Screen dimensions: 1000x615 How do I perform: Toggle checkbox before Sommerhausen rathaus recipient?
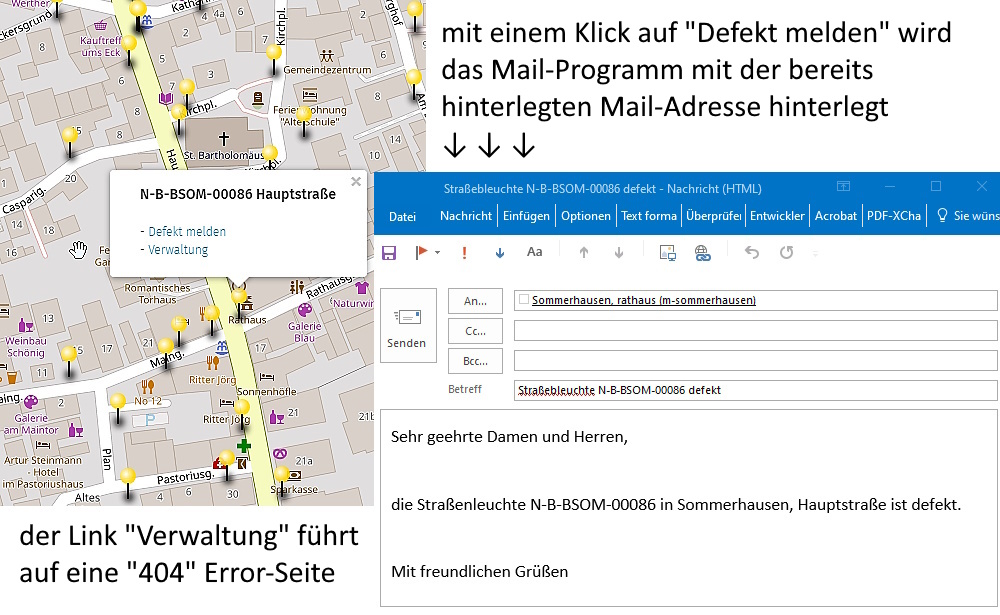[524, 299]
